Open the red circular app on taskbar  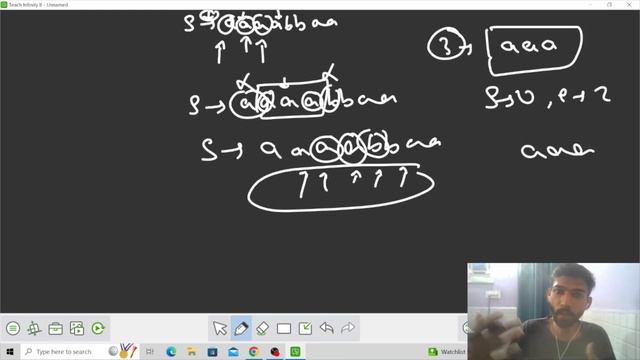tap(275, 351)
